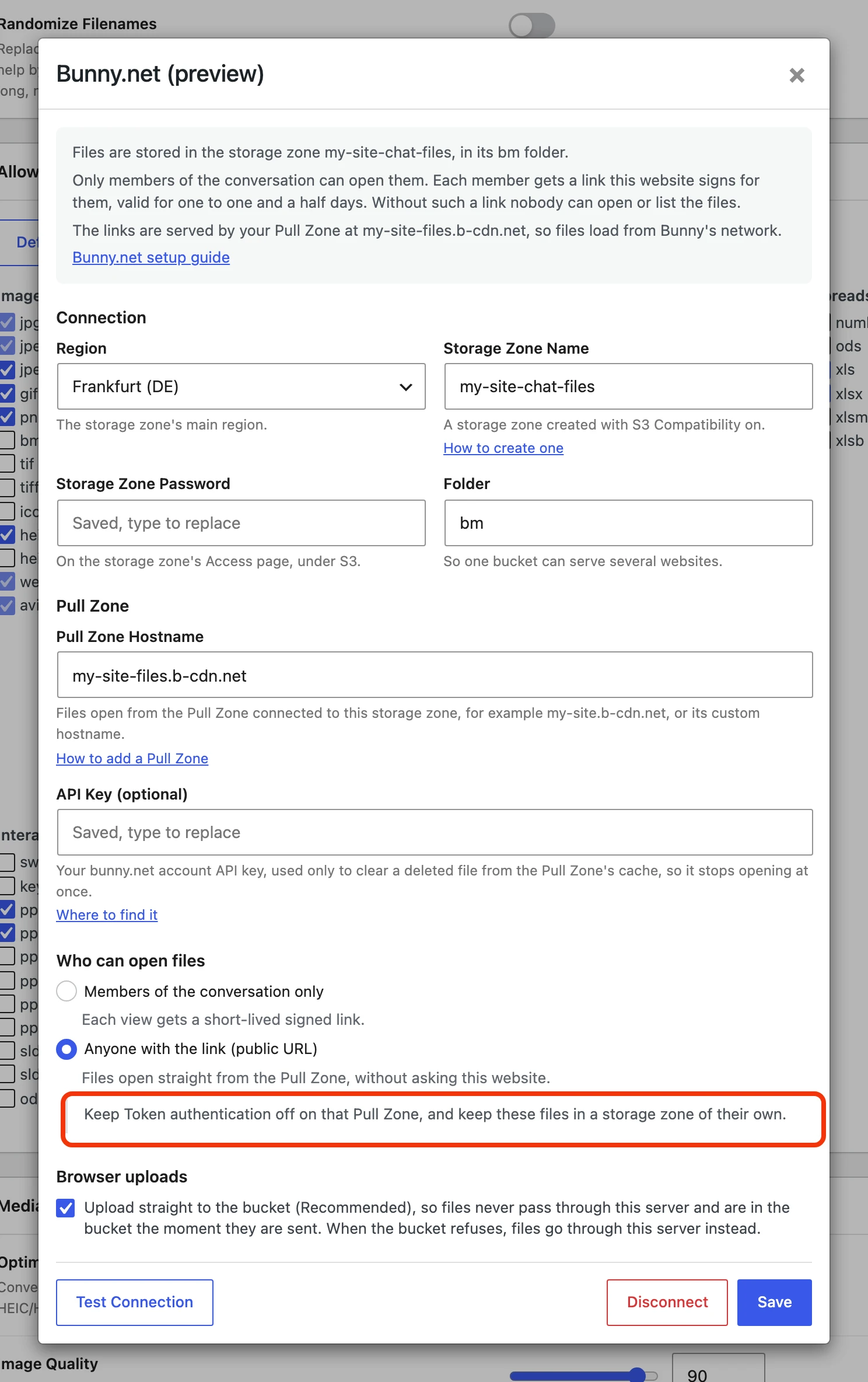Toggle the tif checkbox in the background page
Image resolution: width=868 pixels, height=1382 pixels.
point(8,463)
